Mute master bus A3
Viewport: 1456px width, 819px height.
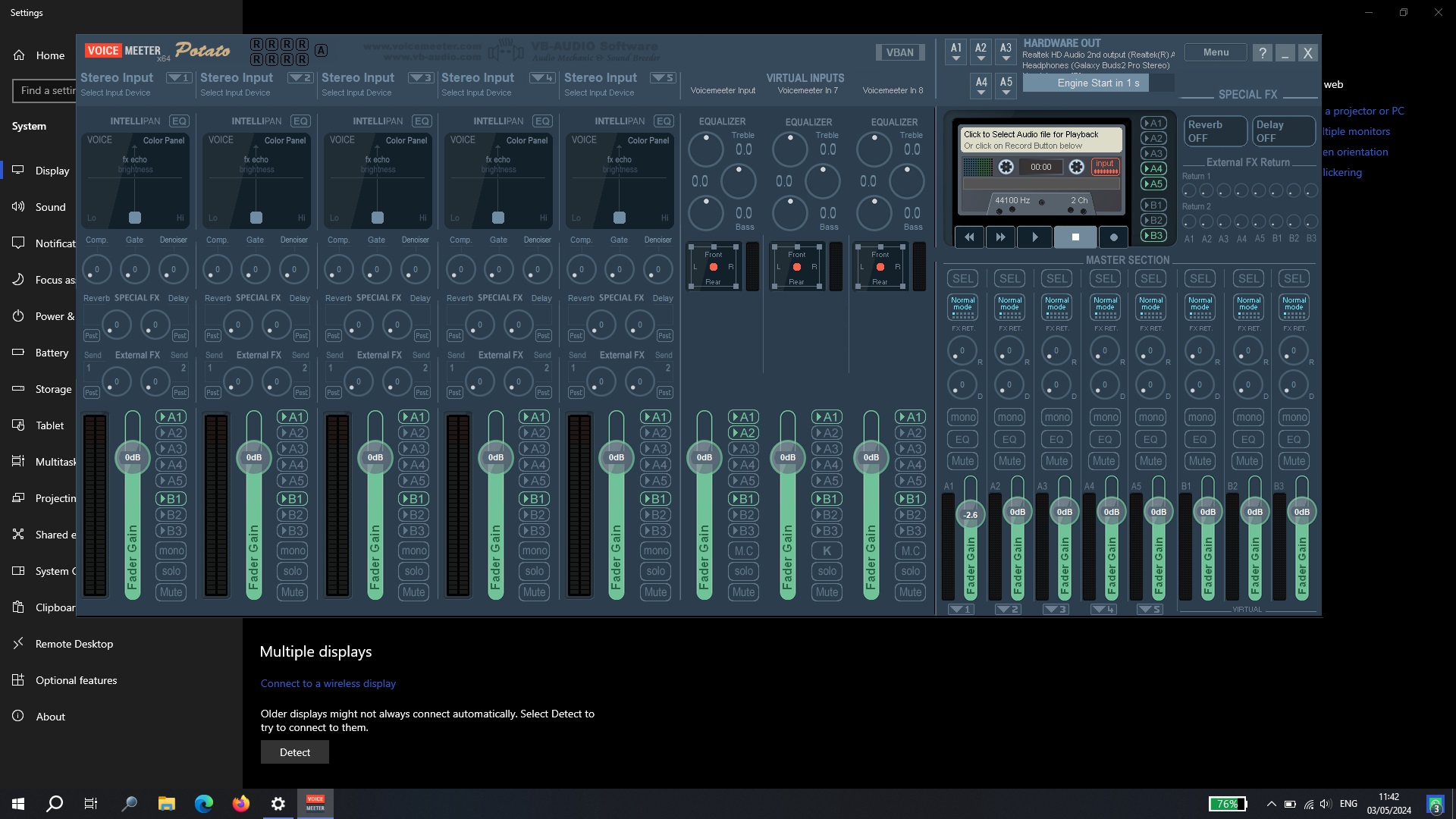pos(1057,461)
